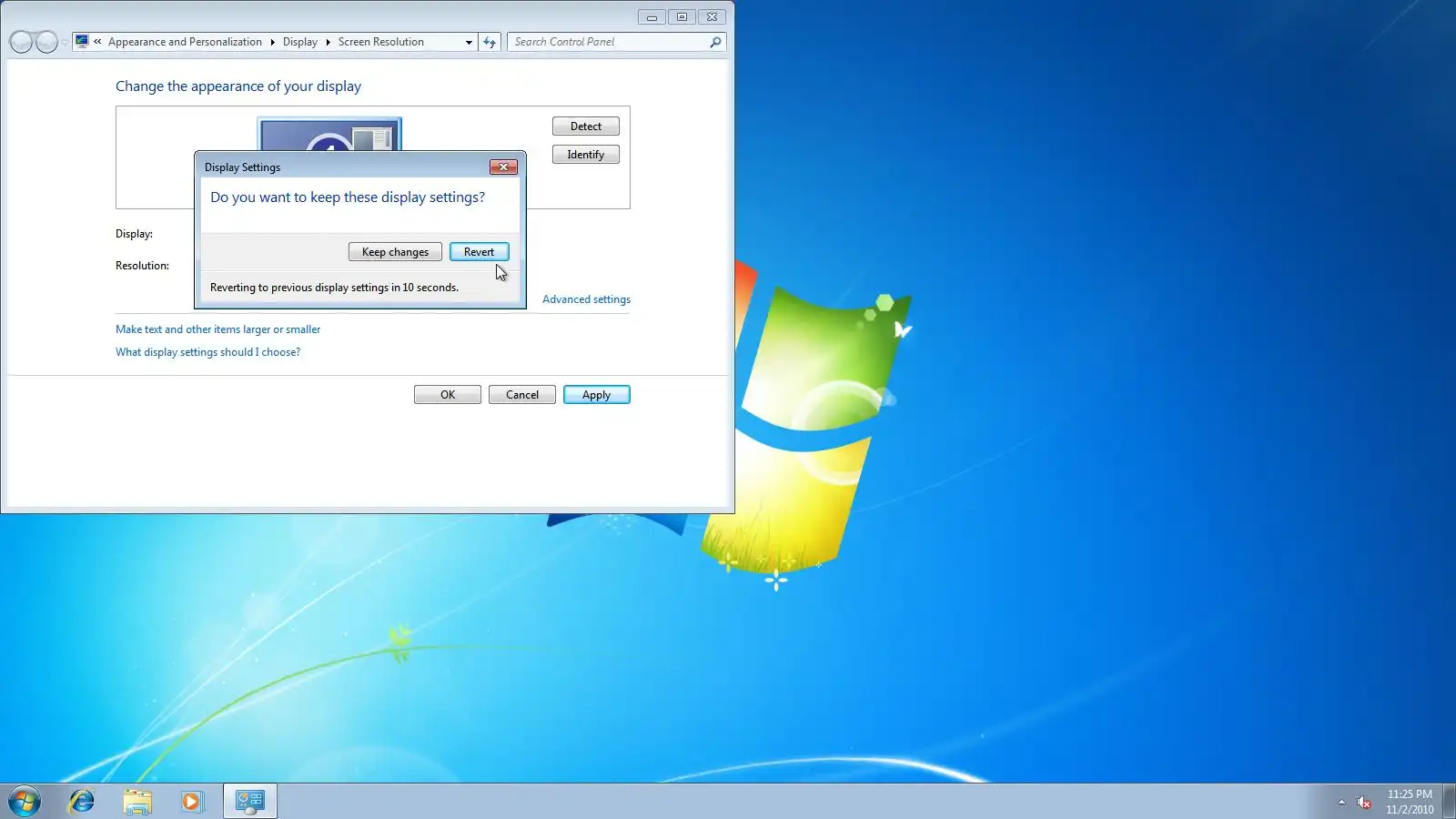Open Advanced settings link

pos(586,299)
